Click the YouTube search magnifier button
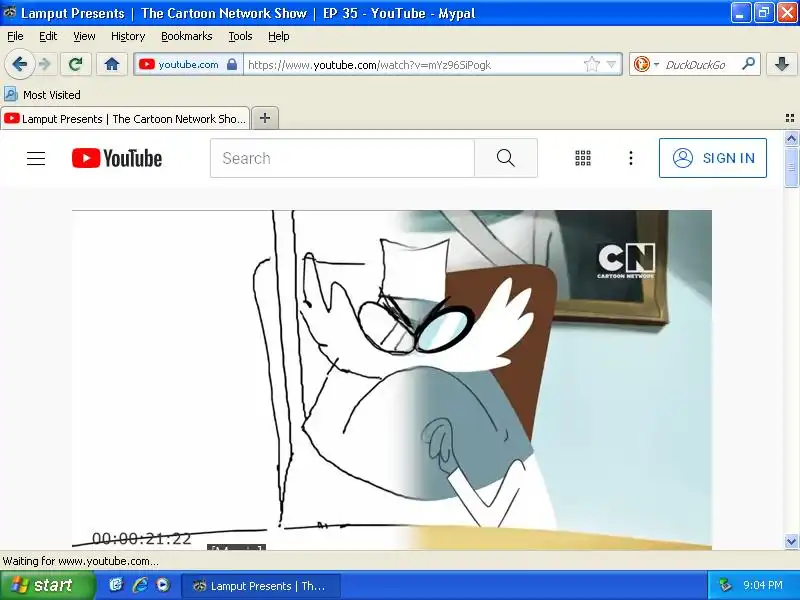This screenshot has width=800, height=600. tap(506, 158)
